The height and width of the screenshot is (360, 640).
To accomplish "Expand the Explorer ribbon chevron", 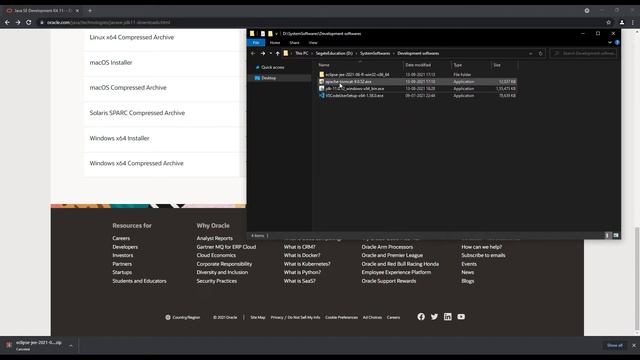I will click(610, 42).
